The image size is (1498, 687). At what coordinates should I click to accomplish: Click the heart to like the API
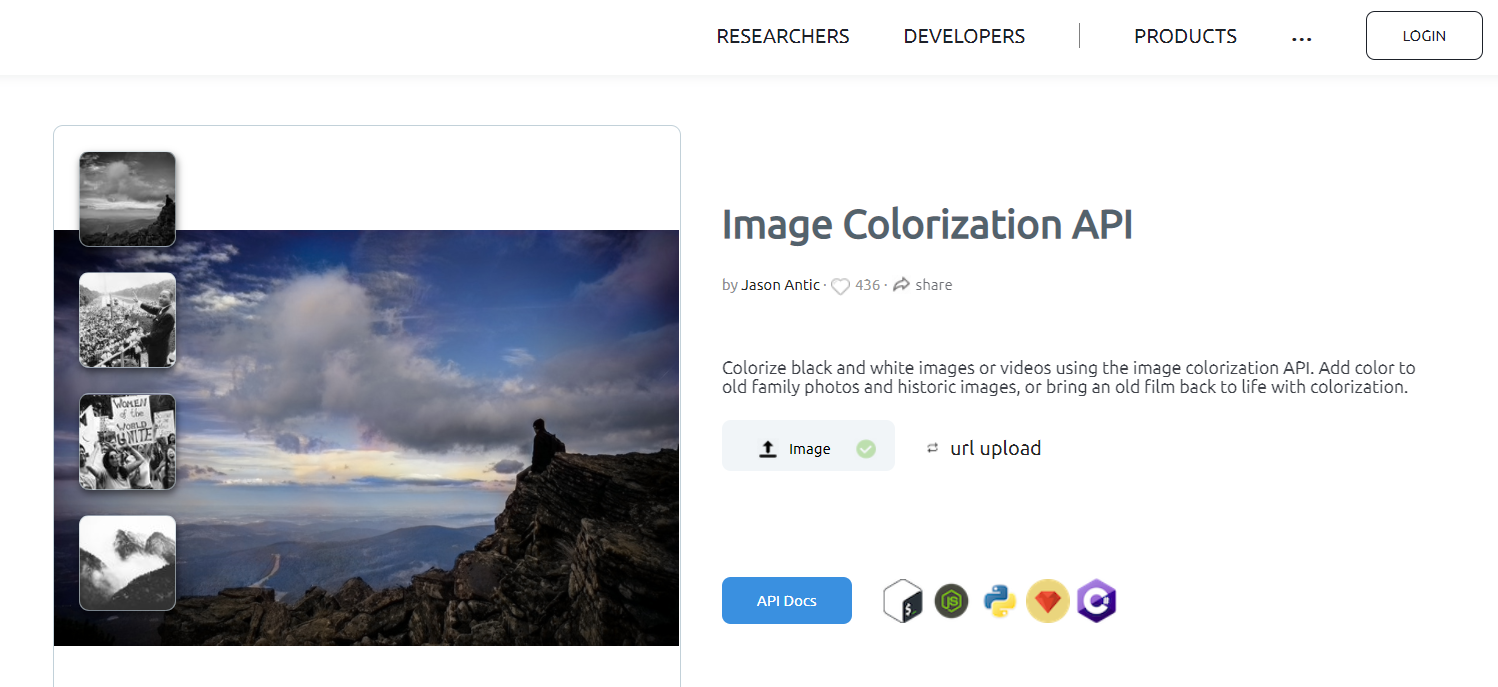[x=840, y=285]
